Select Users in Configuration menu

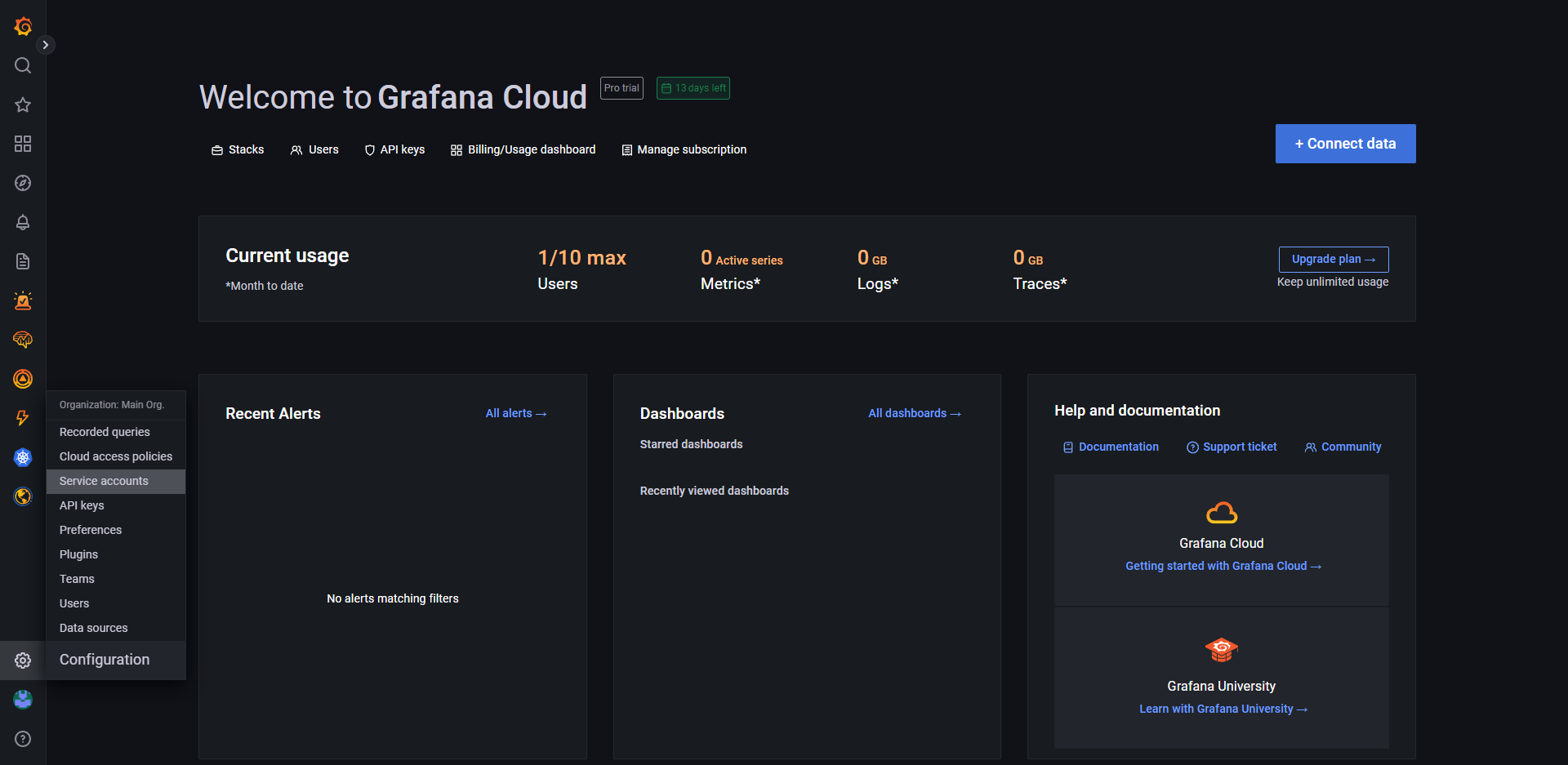tap(116, 603)
